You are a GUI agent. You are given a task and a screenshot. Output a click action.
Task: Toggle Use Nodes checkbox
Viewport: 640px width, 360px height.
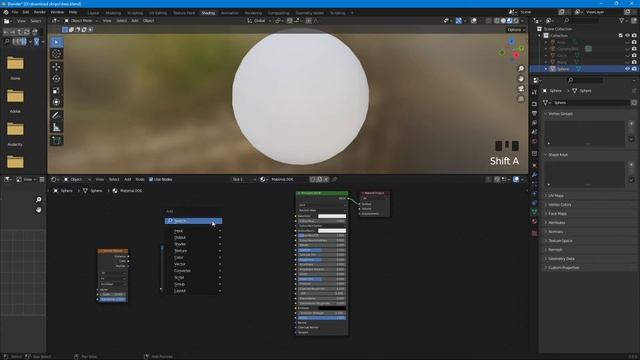click(151, 179)
